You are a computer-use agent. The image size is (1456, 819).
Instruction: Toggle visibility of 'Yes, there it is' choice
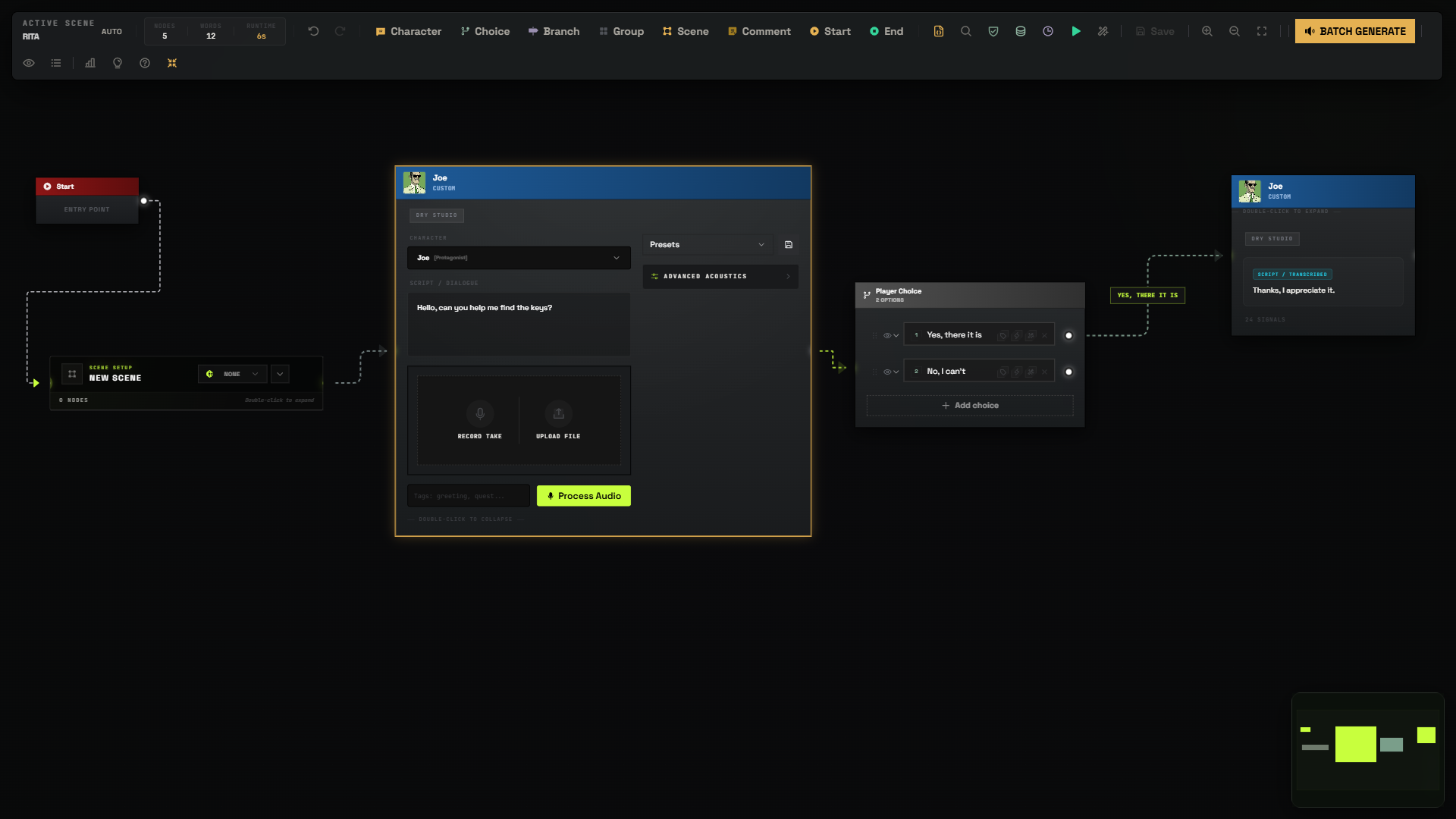click(886, 335)
